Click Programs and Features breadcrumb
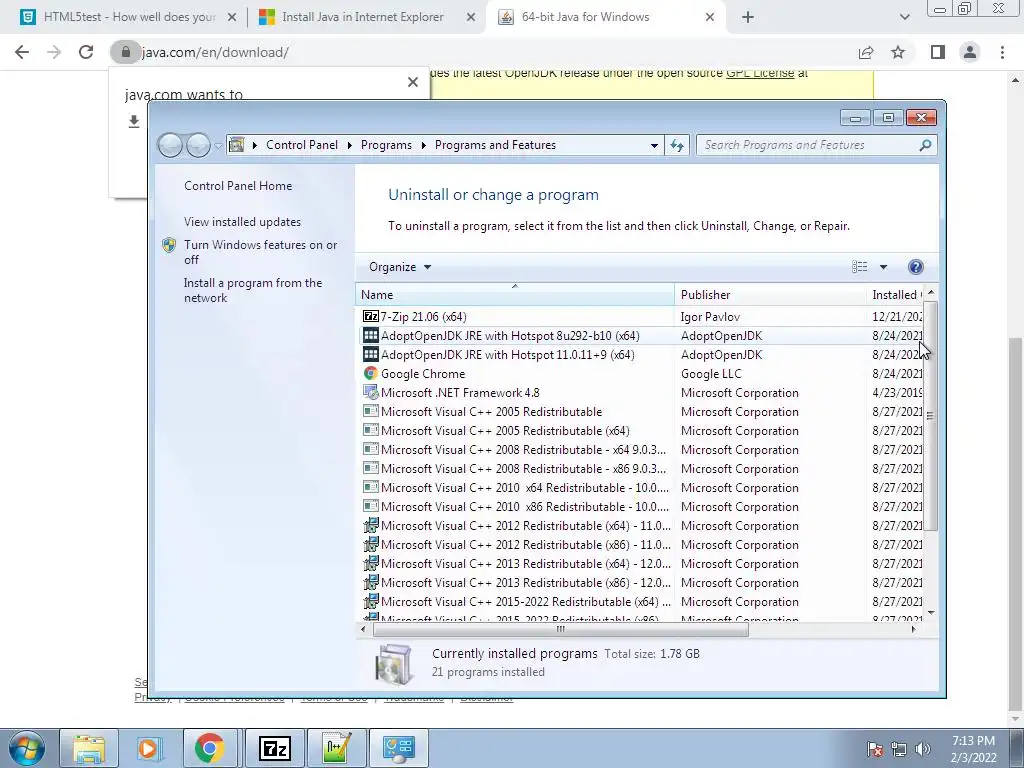 (495, 145)
